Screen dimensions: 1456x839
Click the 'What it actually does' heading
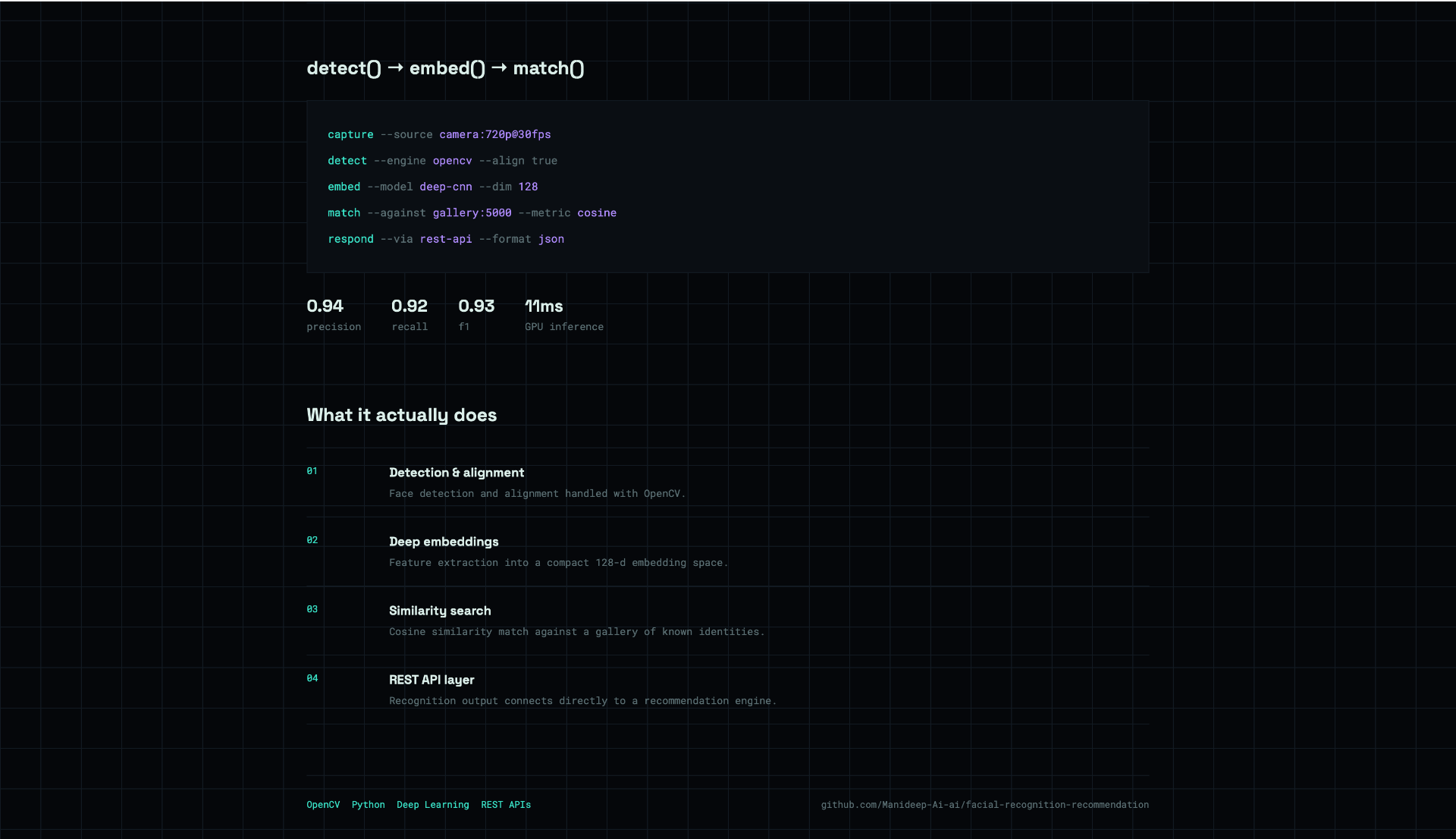tap(401, 415)
